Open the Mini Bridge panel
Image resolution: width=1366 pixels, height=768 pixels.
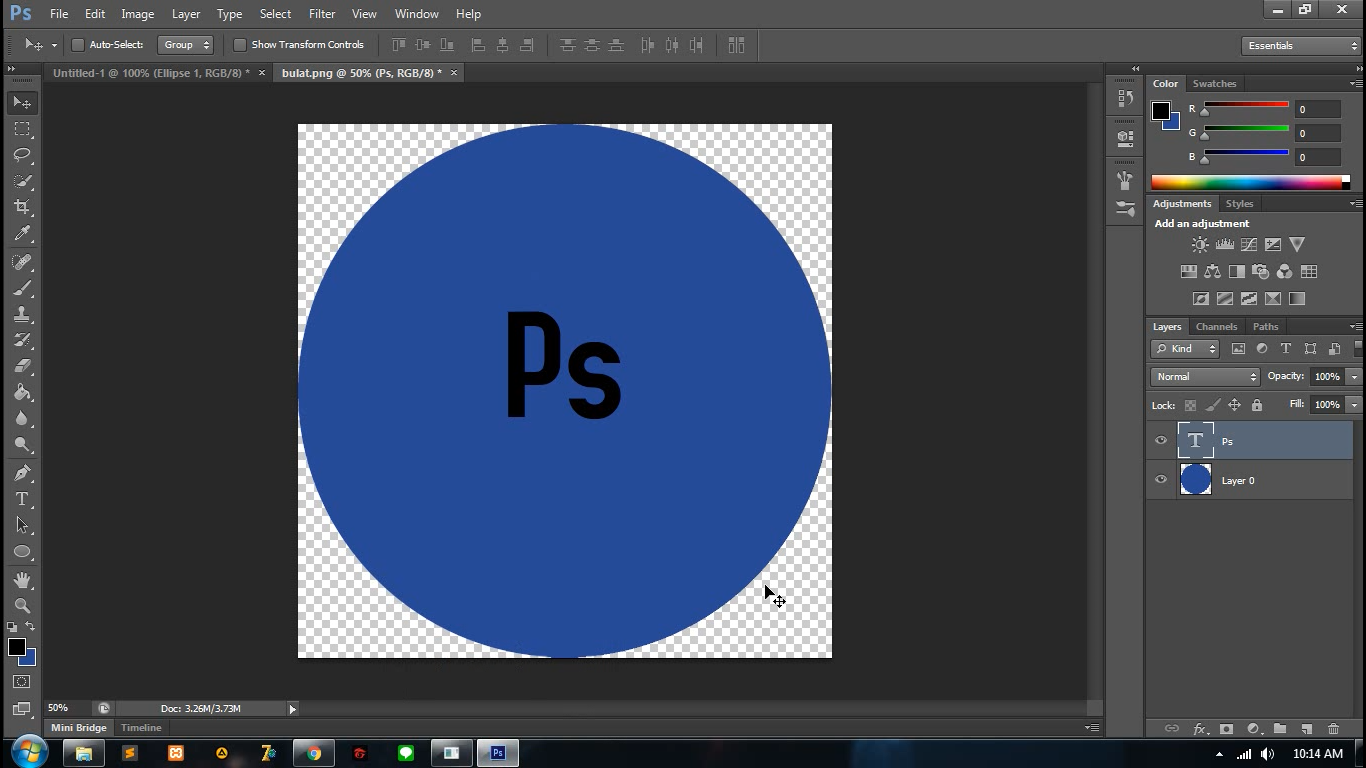[x=79, y=728]
